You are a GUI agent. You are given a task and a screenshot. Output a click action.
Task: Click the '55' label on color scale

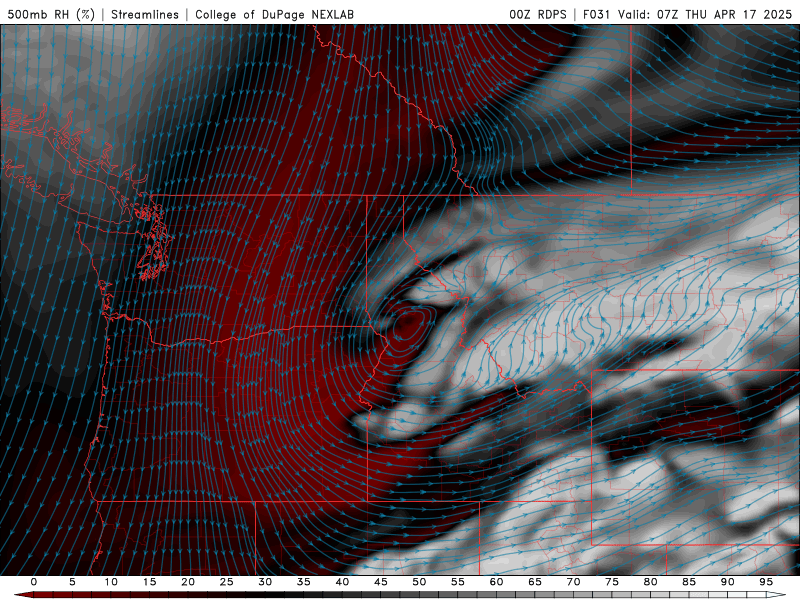click(x=458, y=582)
